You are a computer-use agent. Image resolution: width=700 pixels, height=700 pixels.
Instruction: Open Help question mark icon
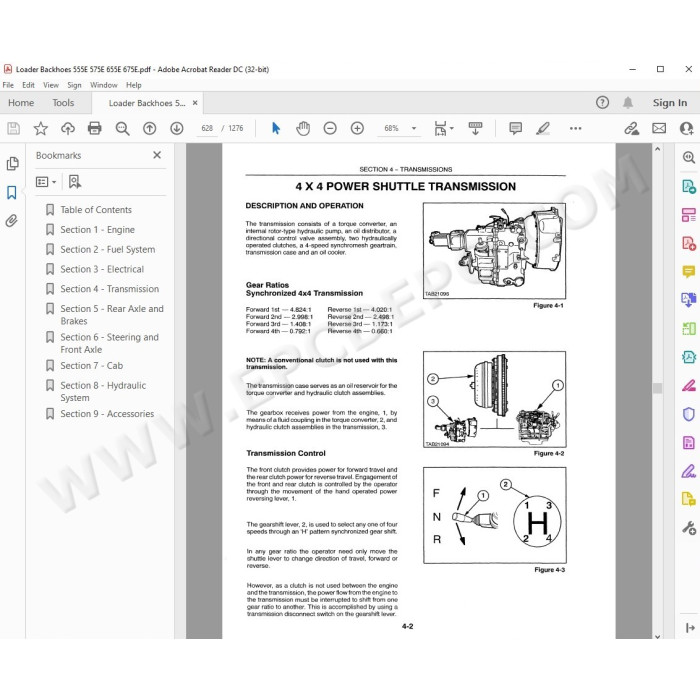pos(602,103)
